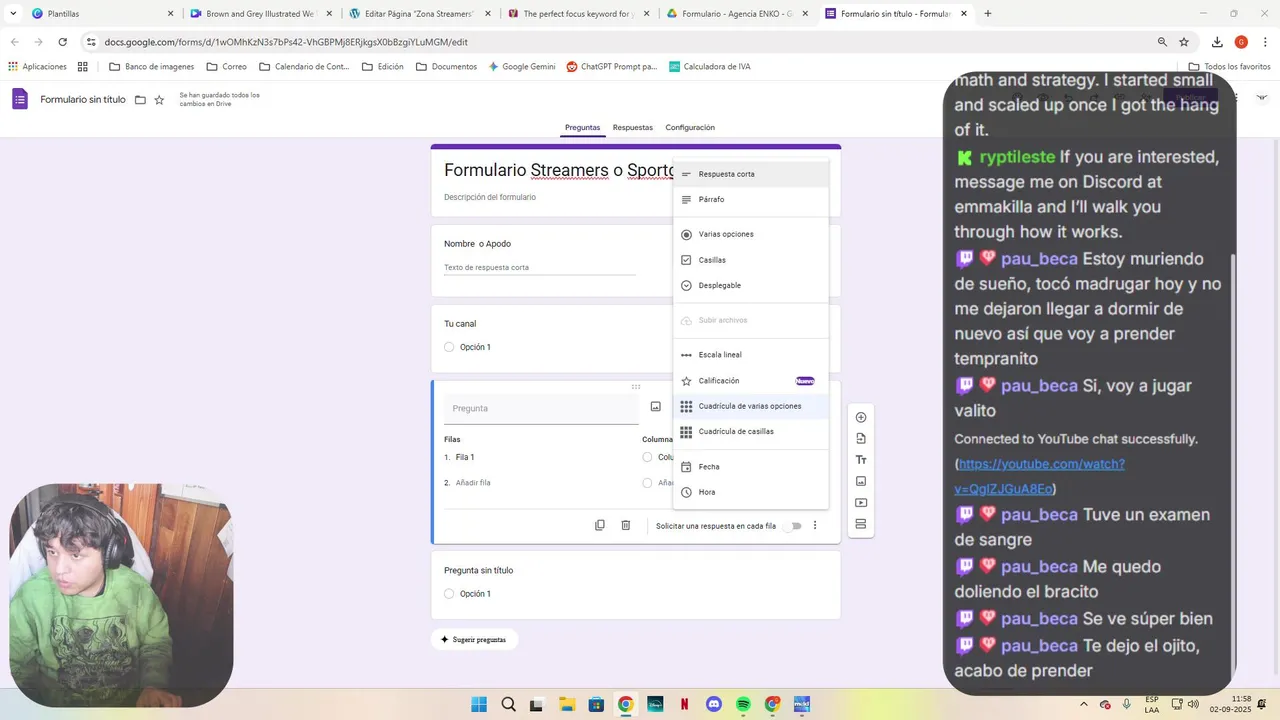Open File Explorer from the taskbar
The height and width of the screenshot is (720, 1280).
coord(566,704)
